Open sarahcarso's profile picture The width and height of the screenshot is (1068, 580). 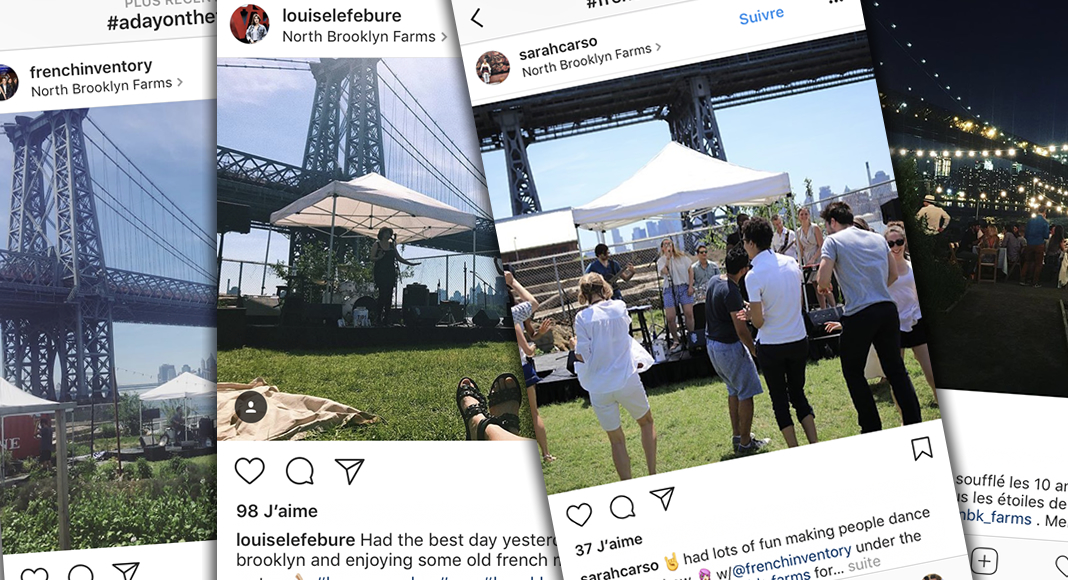point(492,67)
